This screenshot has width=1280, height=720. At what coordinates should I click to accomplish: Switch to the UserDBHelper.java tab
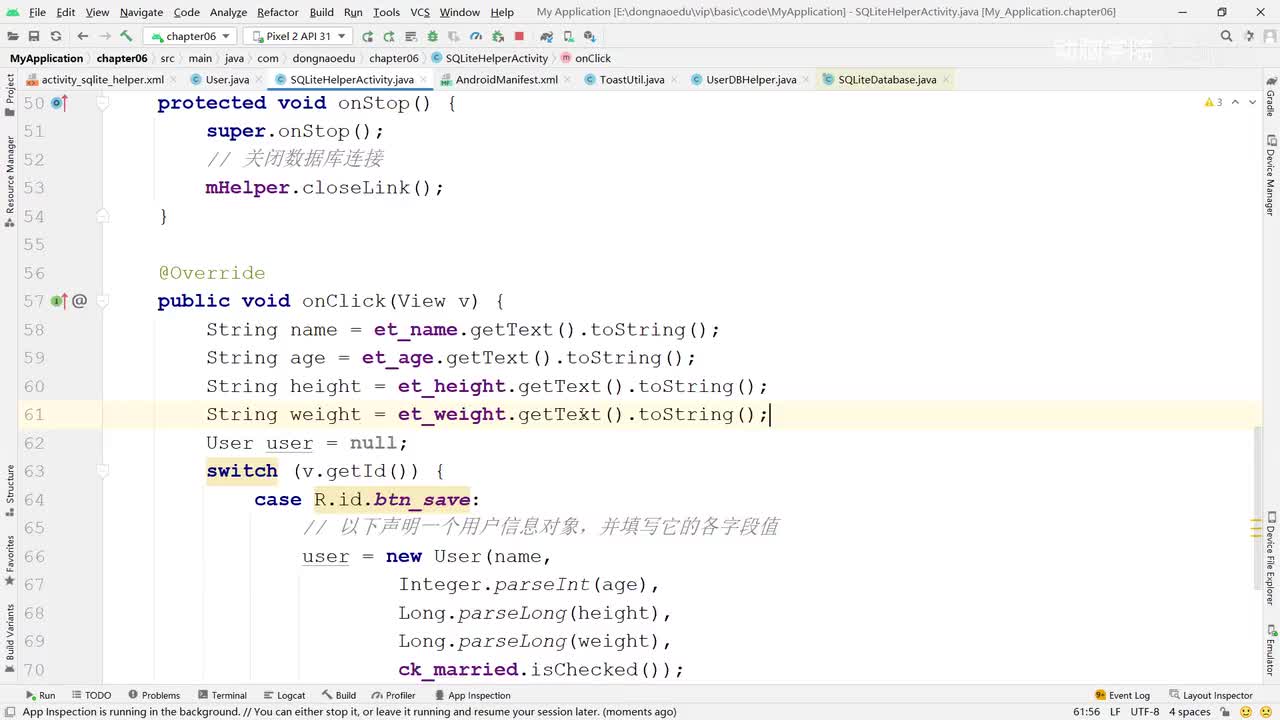[x=751, y=79]
